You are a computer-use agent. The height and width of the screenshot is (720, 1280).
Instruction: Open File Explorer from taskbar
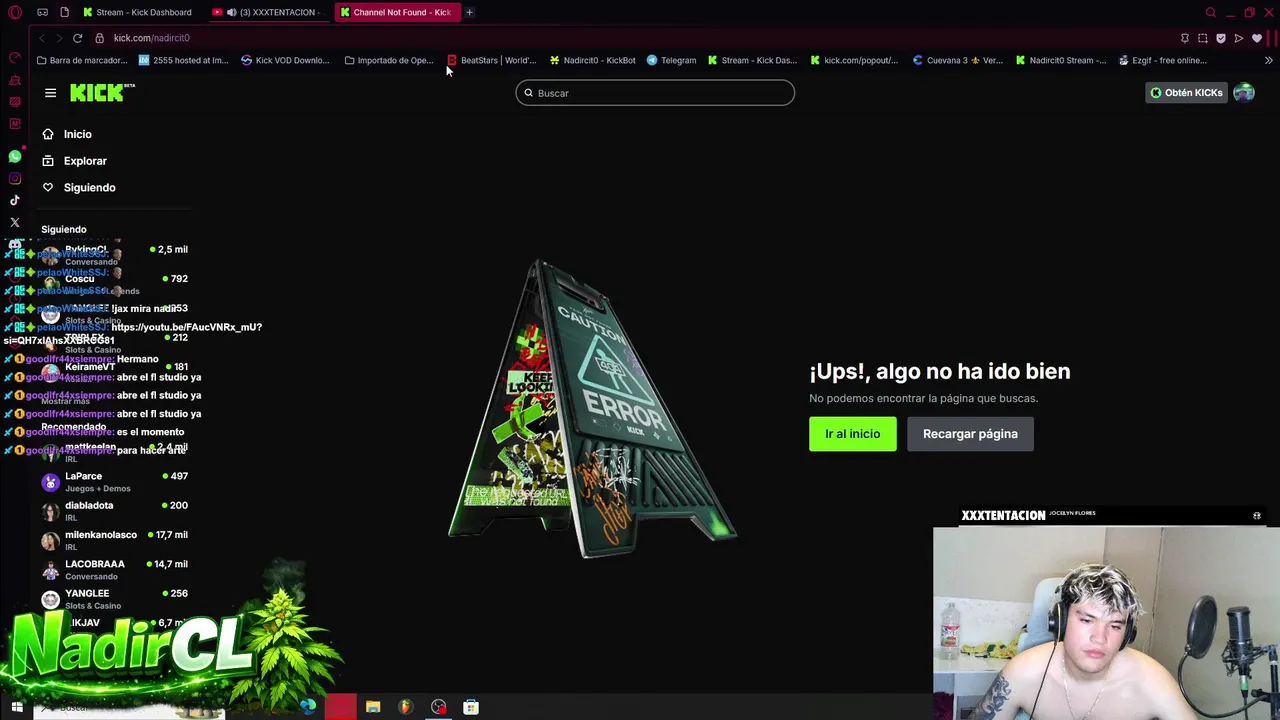click(x=373, y=707)
